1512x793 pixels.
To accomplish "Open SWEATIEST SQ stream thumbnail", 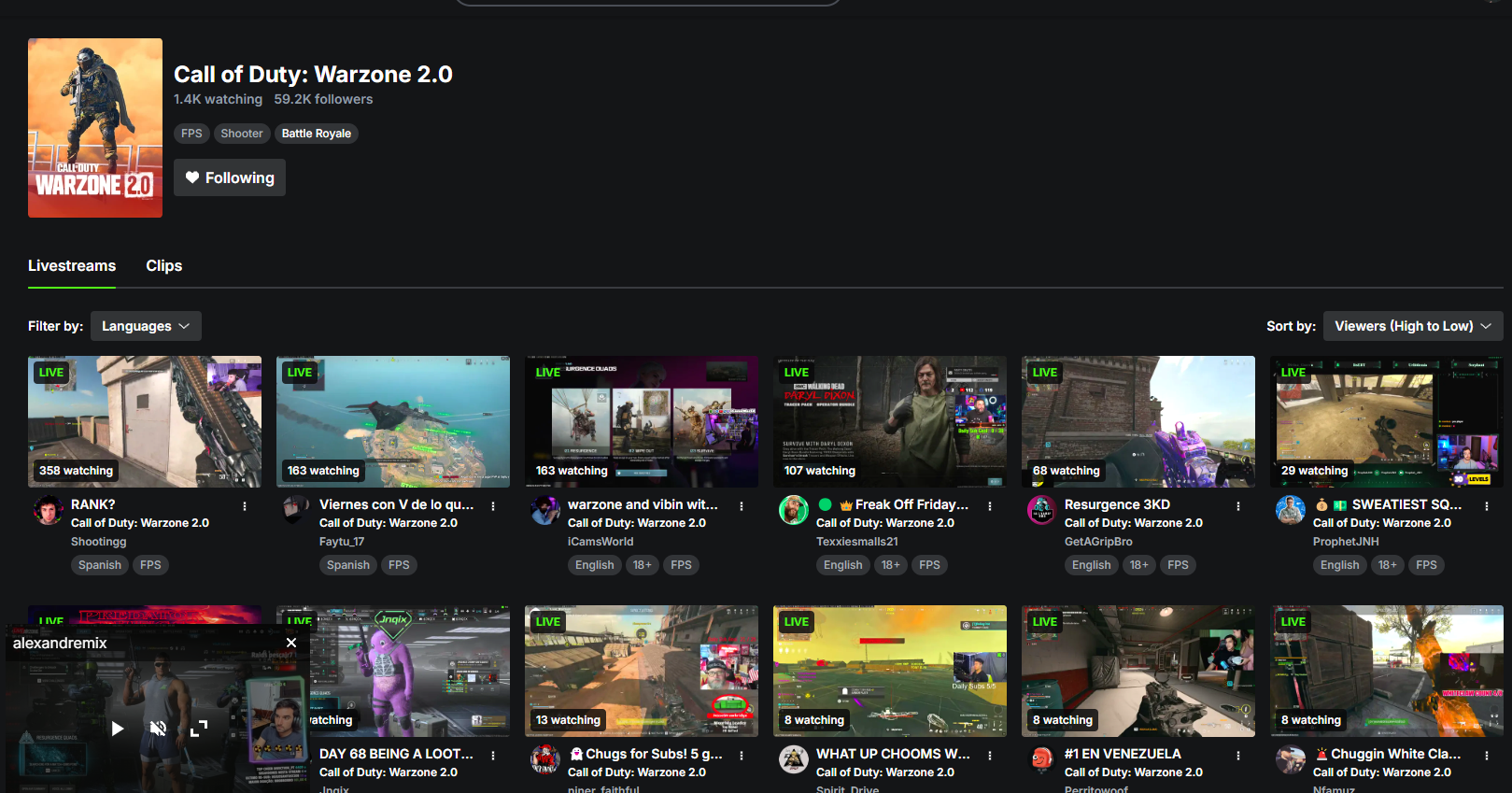I will point(1387,421).
